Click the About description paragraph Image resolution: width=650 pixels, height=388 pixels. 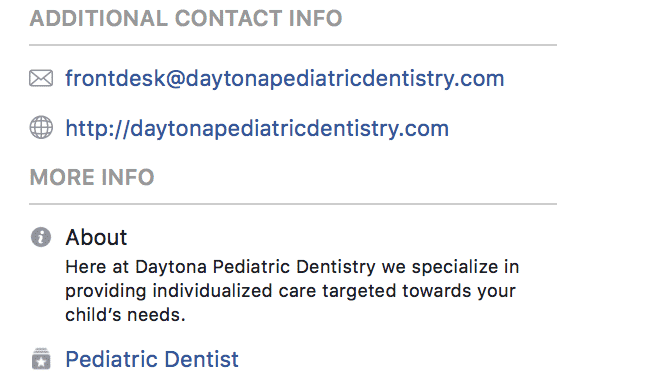click(x=292, y=291)
